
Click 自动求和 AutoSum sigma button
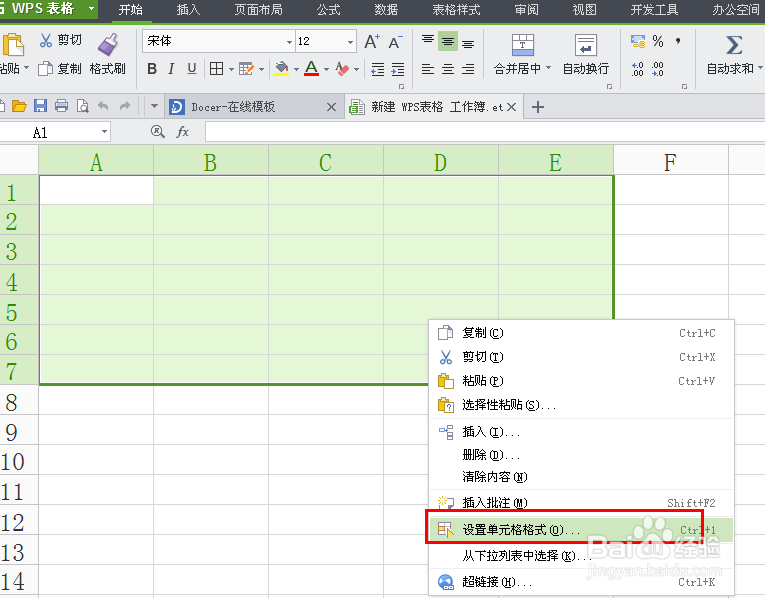point(734,55)
